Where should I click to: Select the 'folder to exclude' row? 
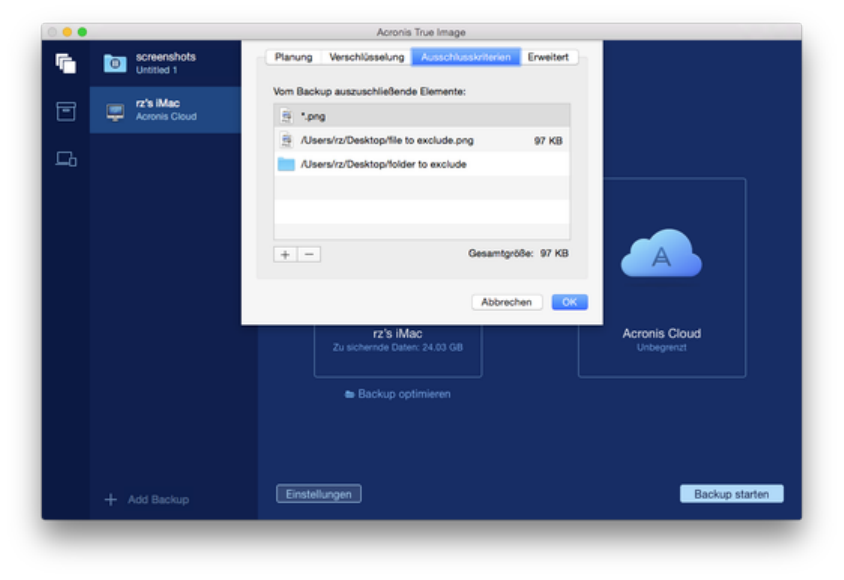click(x=421, y=164)
